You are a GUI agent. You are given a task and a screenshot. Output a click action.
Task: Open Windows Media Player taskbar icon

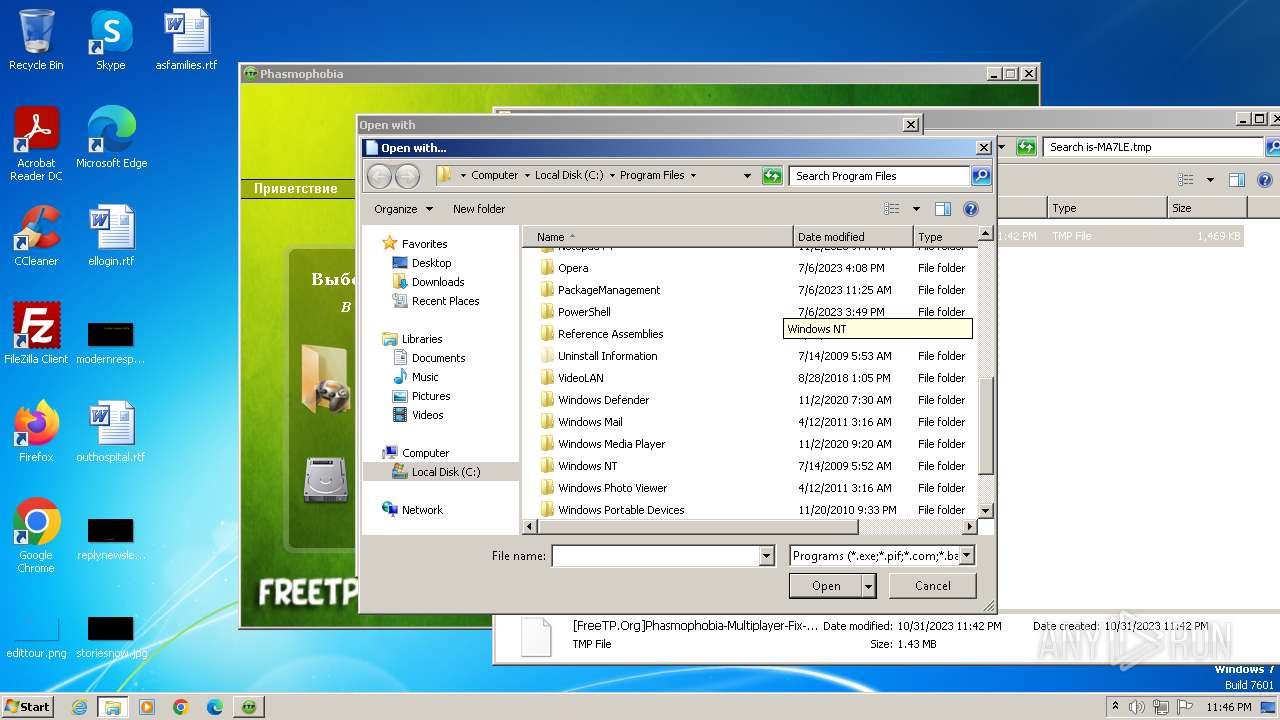coord(147,707)
